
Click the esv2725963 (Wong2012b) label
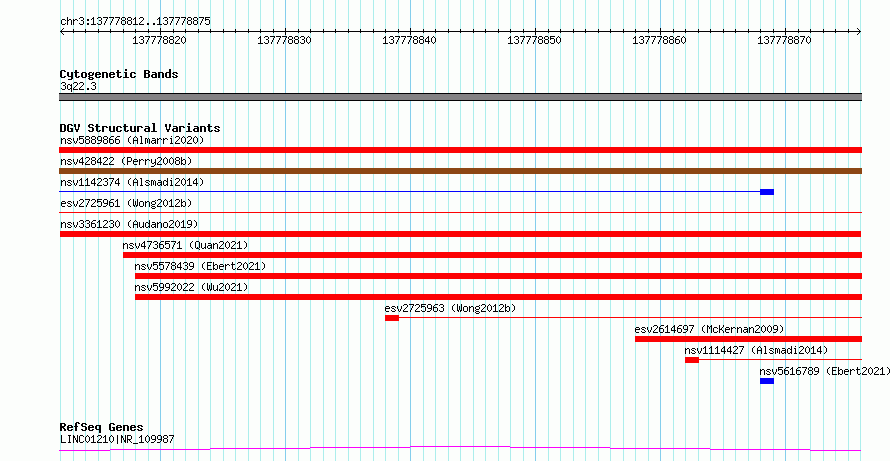point(450,308)
